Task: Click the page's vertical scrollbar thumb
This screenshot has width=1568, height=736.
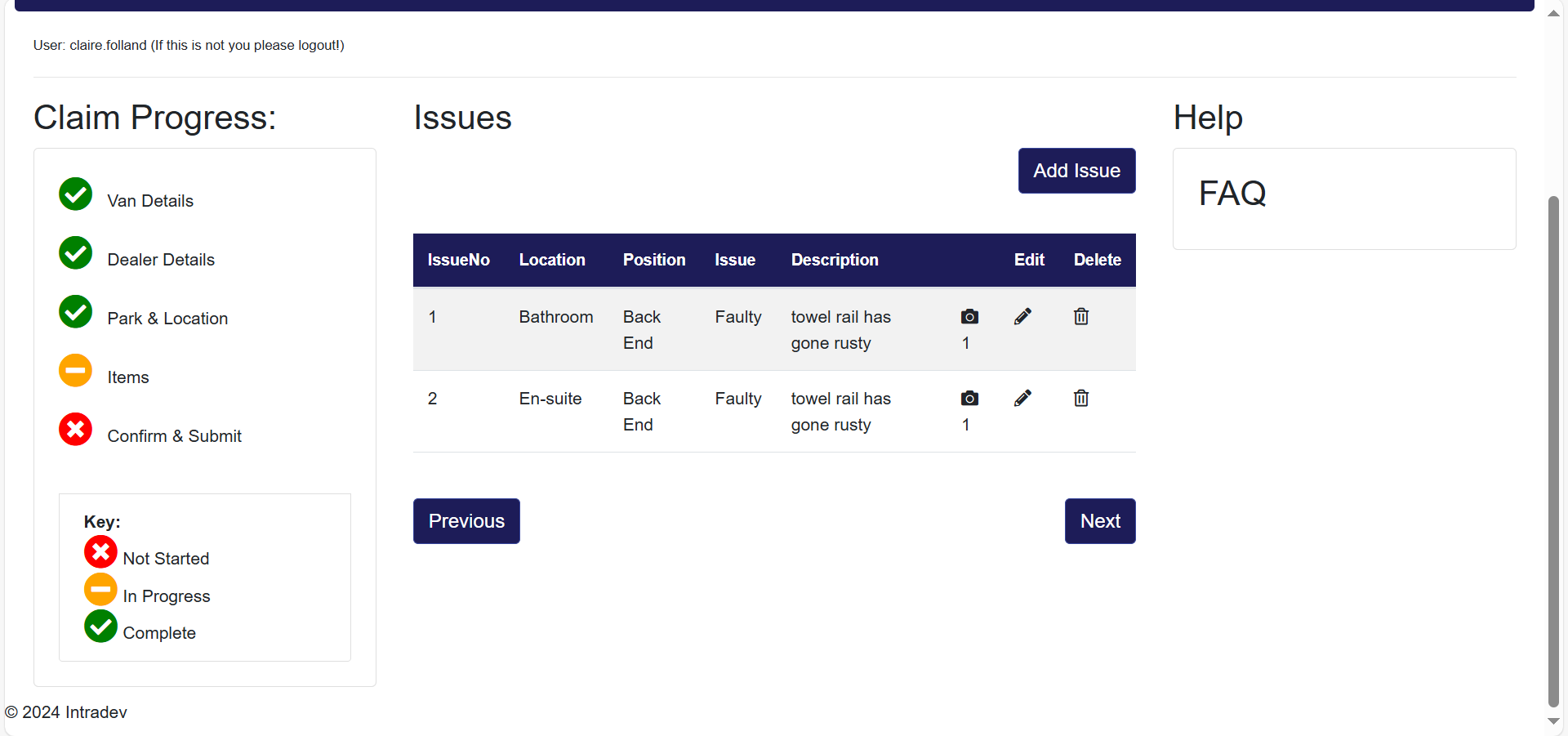Action: coord(1553,449)
